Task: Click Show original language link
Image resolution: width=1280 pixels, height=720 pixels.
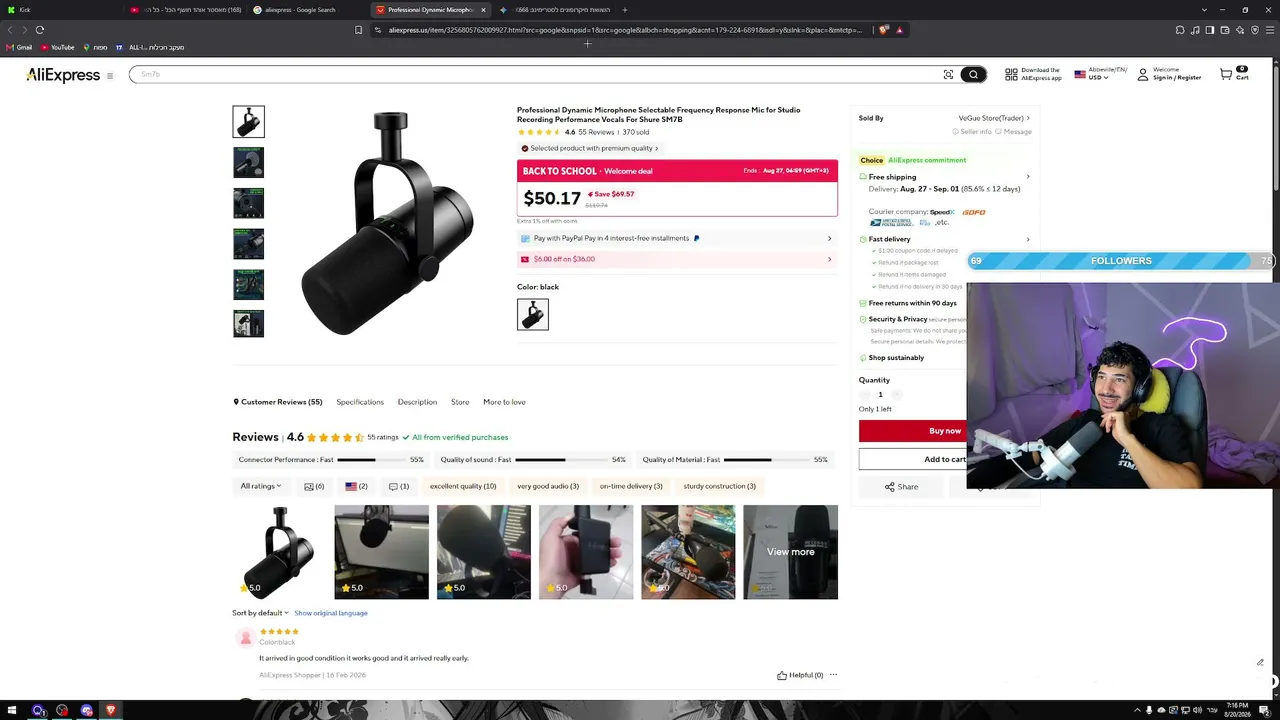Action: [x=331, y=613]
